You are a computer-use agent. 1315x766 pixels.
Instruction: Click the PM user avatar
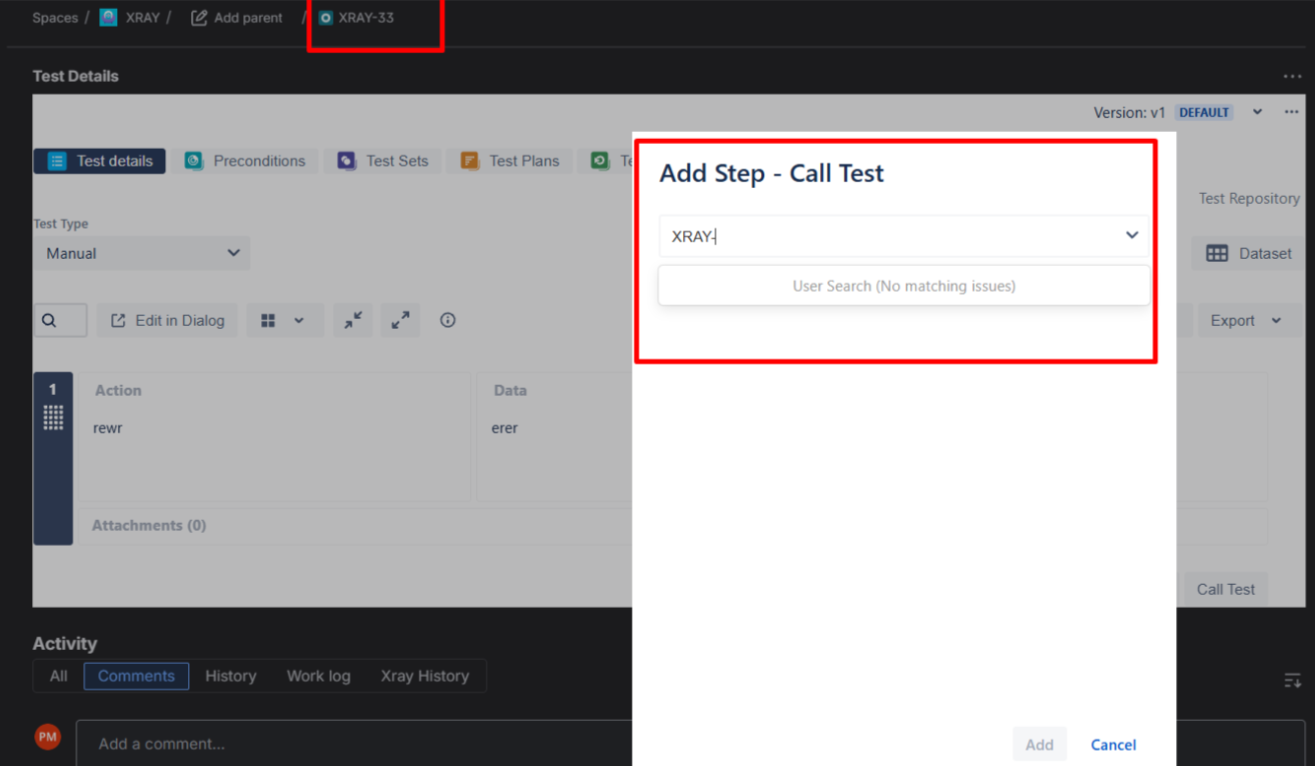click(x=47, y=738)
